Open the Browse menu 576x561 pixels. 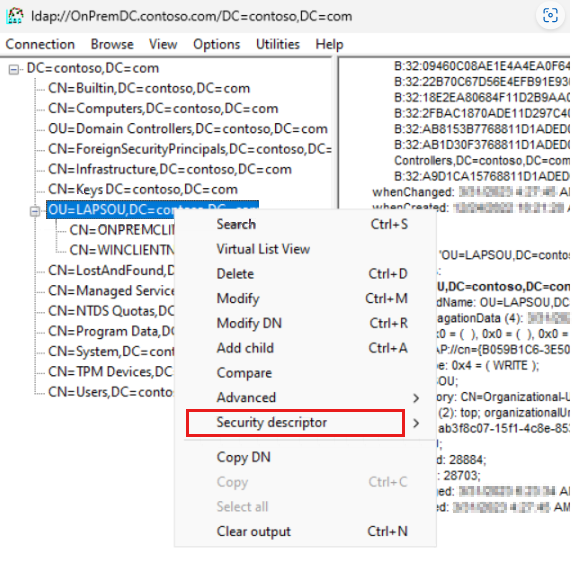[x=112, y=44]
